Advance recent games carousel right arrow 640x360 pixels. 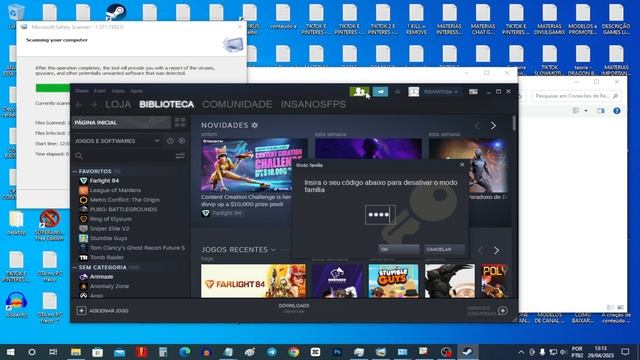pyautogui.click(x=496, y=250)
